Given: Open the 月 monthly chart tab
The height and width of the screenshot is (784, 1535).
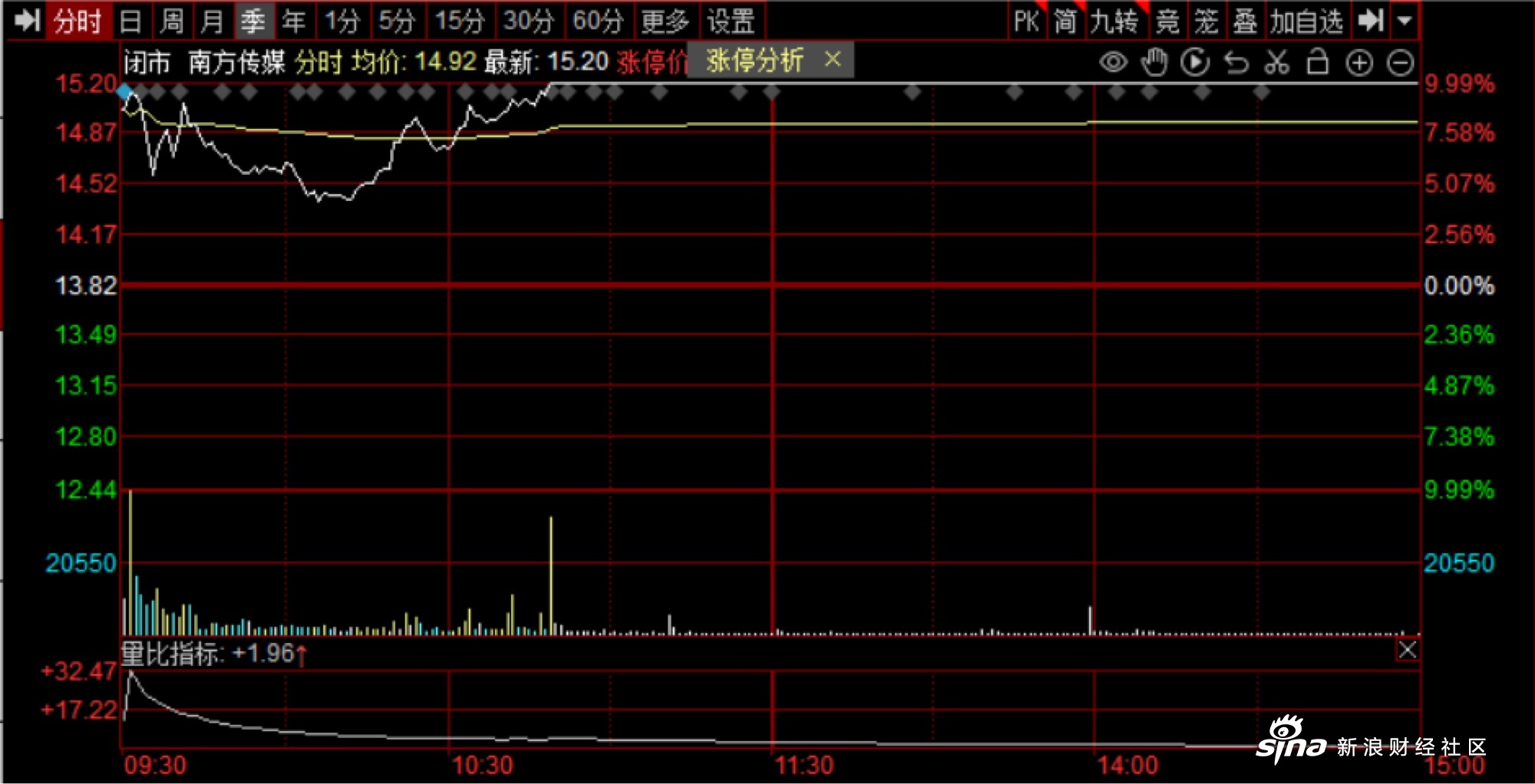Looking at the screenshot, I should click(x=212, y=21).
